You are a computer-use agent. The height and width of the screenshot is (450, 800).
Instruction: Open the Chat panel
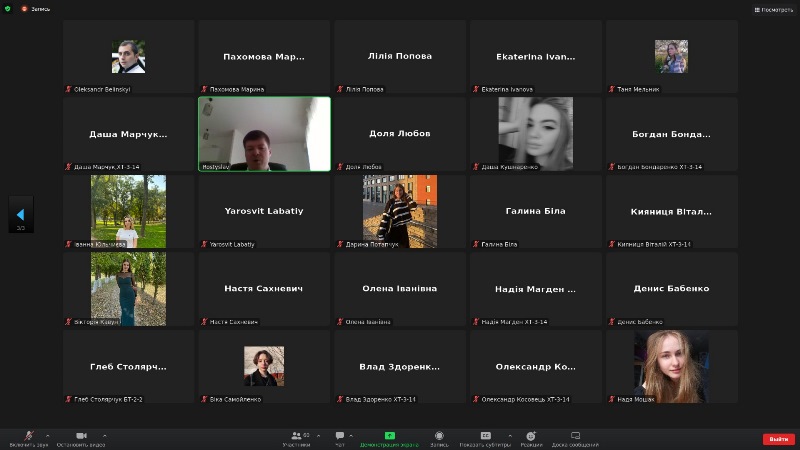340,436
